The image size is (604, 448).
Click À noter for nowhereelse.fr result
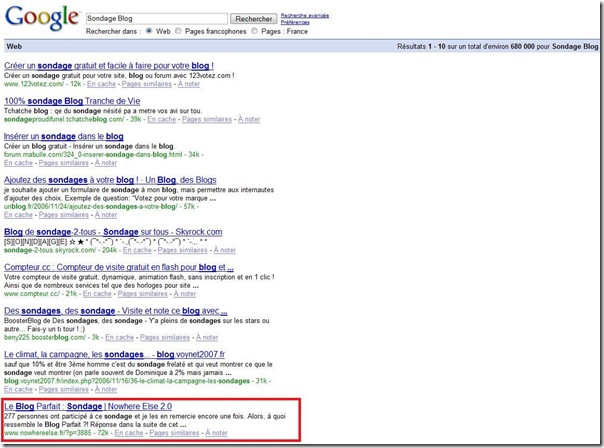[x=216, y=433]
